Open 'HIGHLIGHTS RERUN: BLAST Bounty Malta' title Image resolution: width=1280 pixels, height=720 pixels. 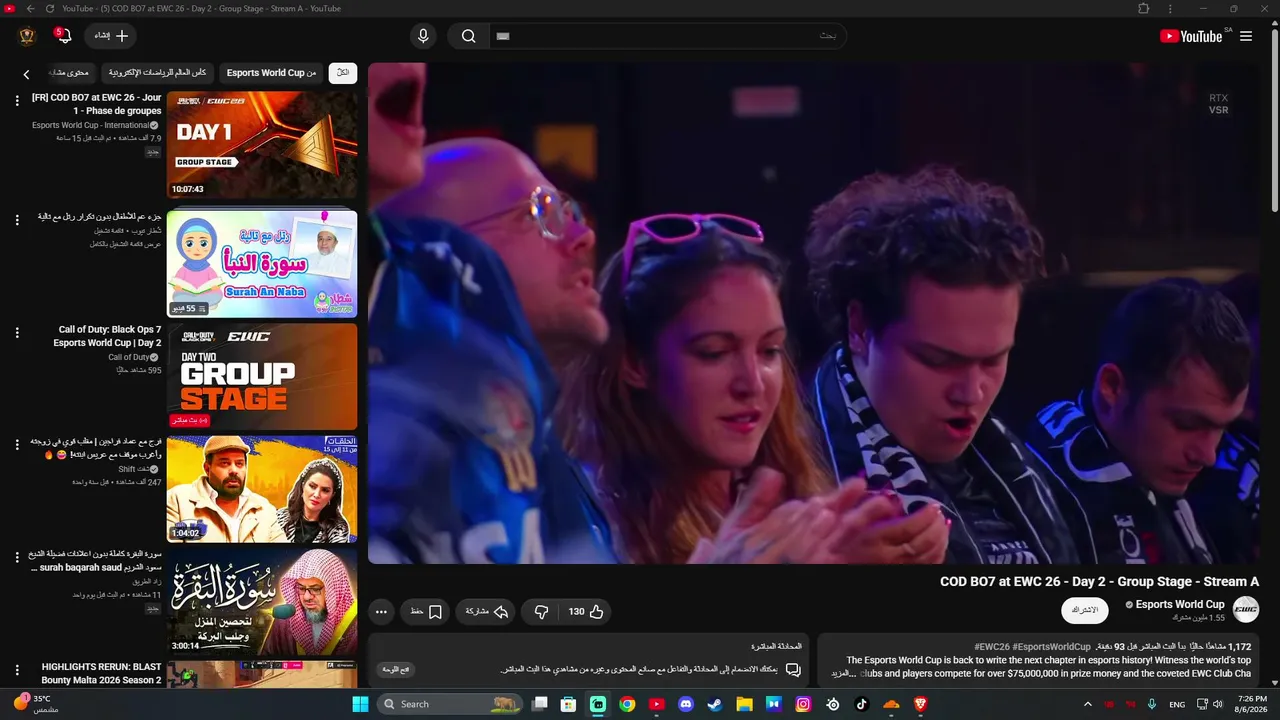pos(101,673)
